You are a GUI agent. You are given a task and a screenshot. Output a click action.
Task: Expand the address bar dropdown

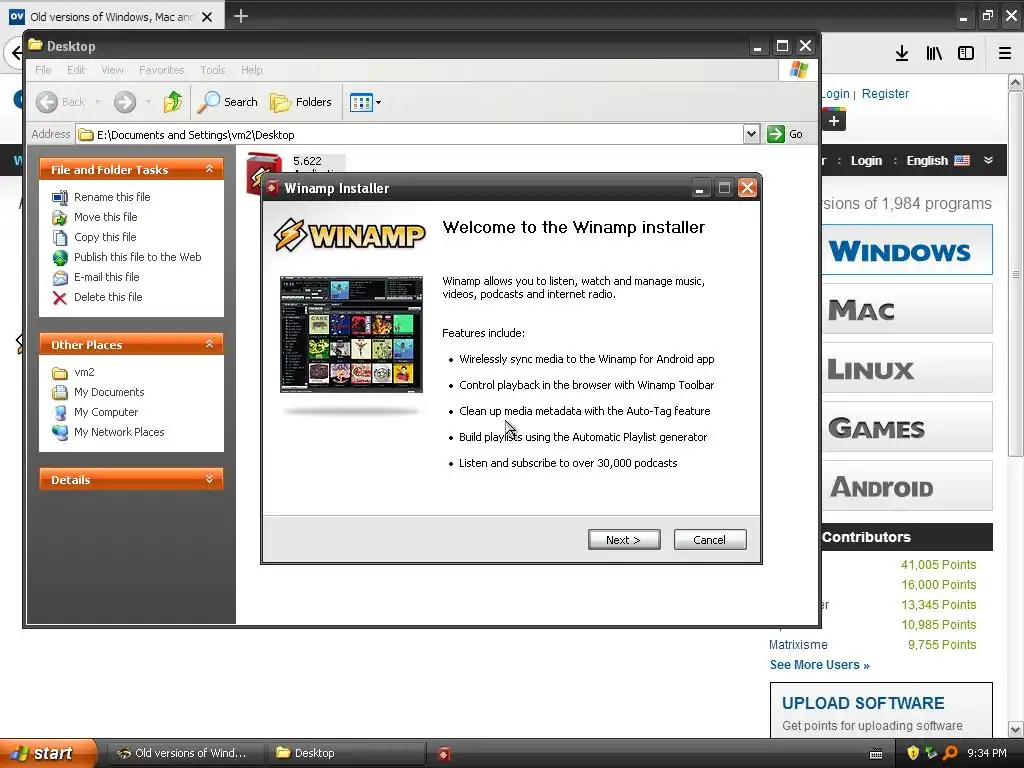[751, 134]
